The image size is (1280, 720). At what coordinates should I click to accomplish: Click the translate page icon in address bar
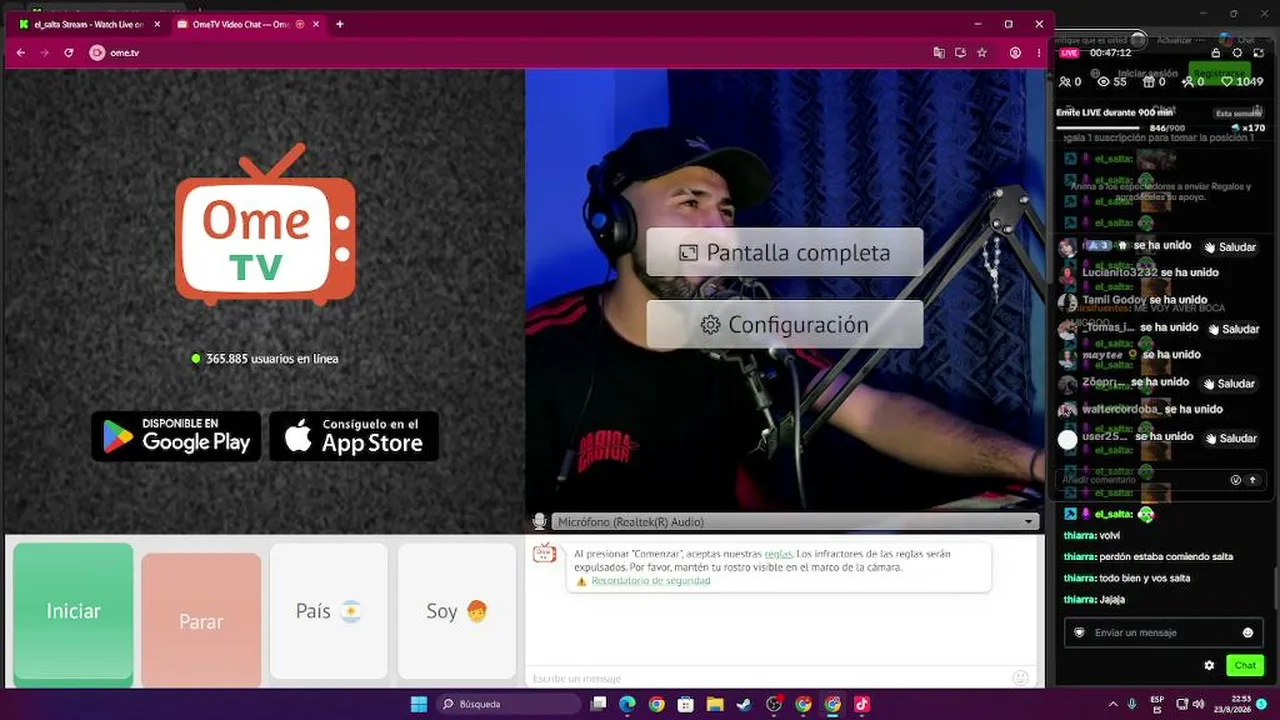pos(939,53)
